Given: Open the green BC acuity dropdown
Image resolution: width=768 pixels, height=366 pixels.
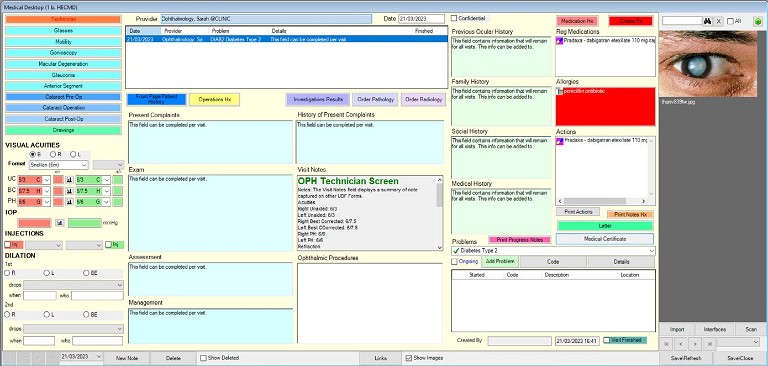Looking at the screenshot, I should point(106,191).
